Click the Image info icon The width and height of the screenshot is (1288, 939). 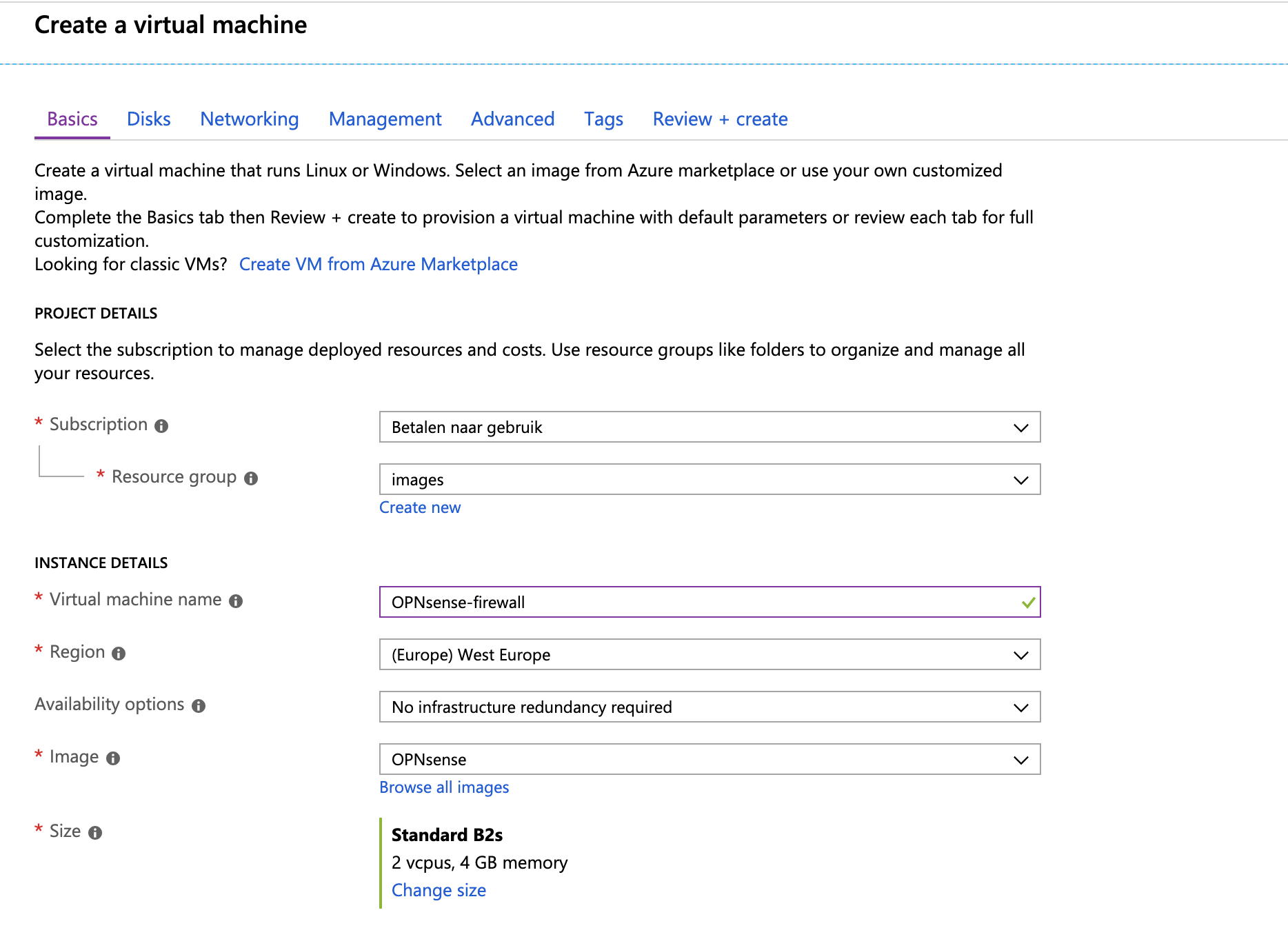pos(113,758)
